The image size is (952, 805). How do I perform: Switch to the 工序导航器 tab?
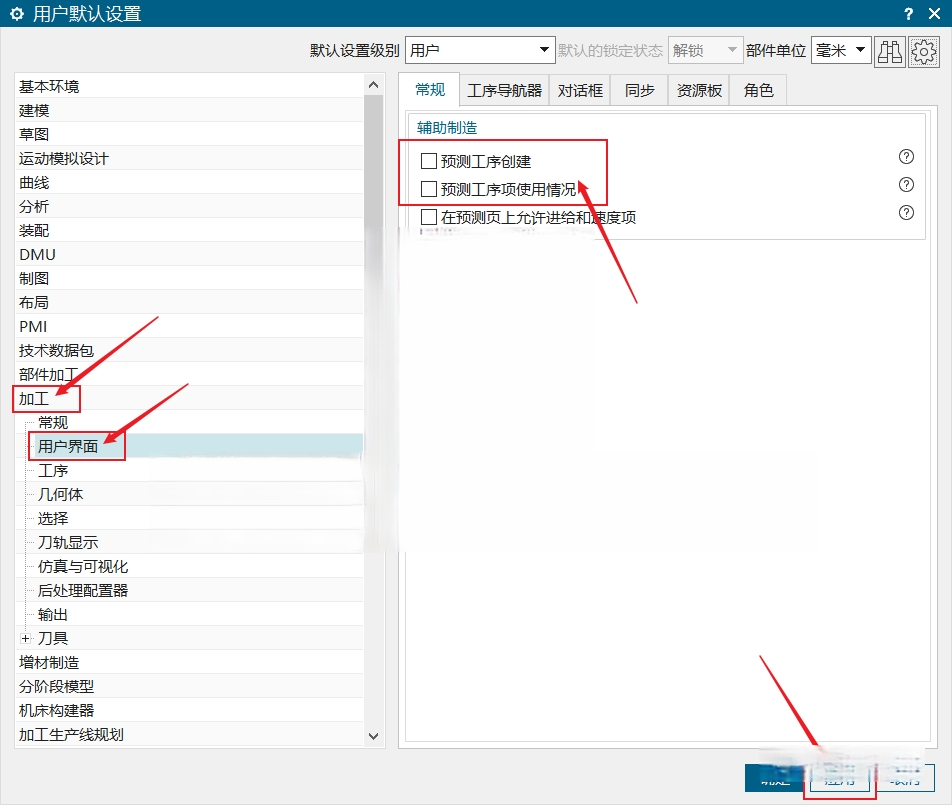(505, 90)
